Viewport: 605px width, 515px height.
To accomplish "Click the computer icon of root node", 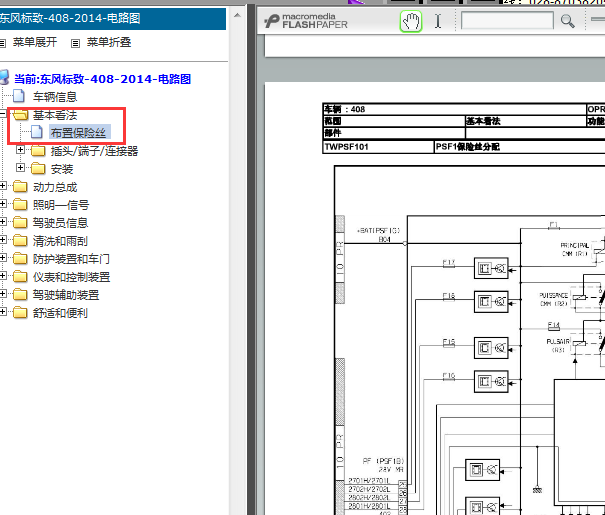I will (x=4, y=78).
